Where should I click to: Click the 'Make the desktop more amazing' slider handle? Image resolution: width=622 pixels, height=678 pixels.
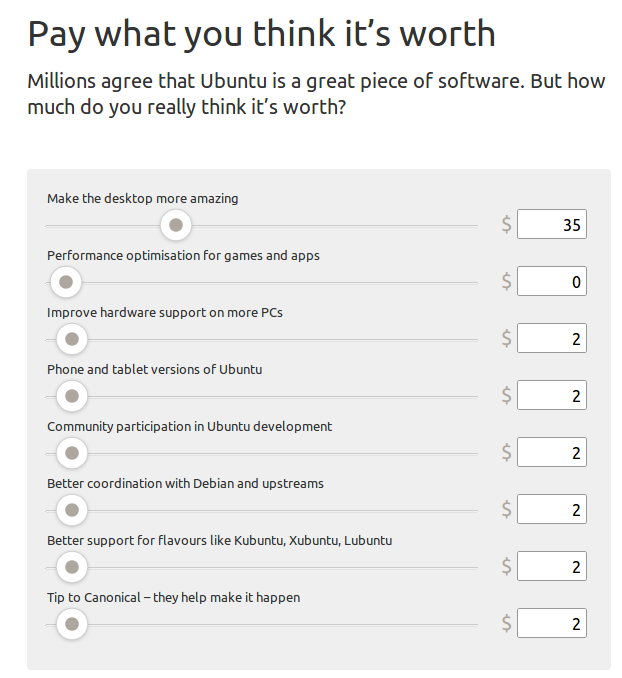[175, 225]
